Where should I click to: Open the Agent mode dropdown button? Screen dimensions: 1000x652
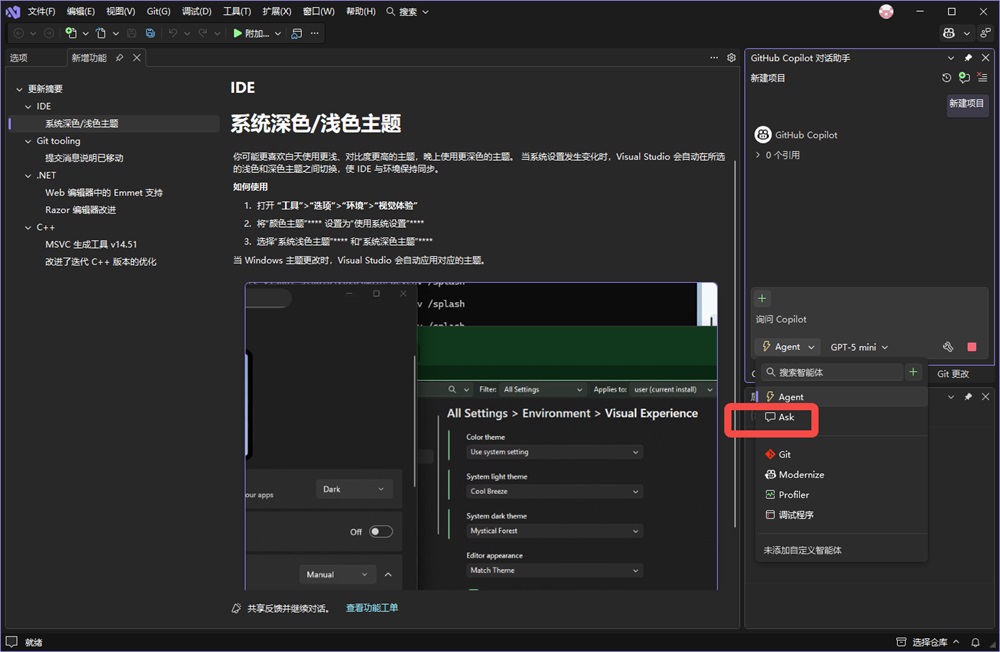pos(788,347)
